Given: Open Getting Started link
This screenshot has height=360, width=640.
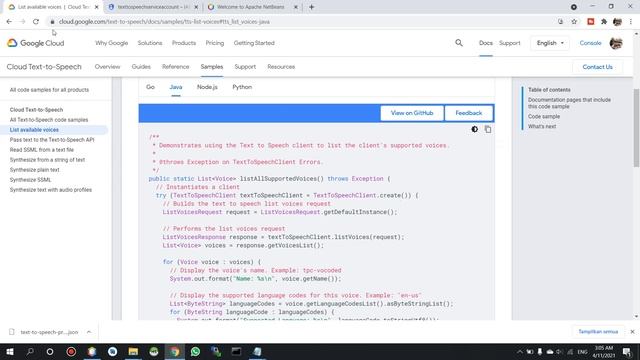Looking at the screenshot, I should (254, 43).
